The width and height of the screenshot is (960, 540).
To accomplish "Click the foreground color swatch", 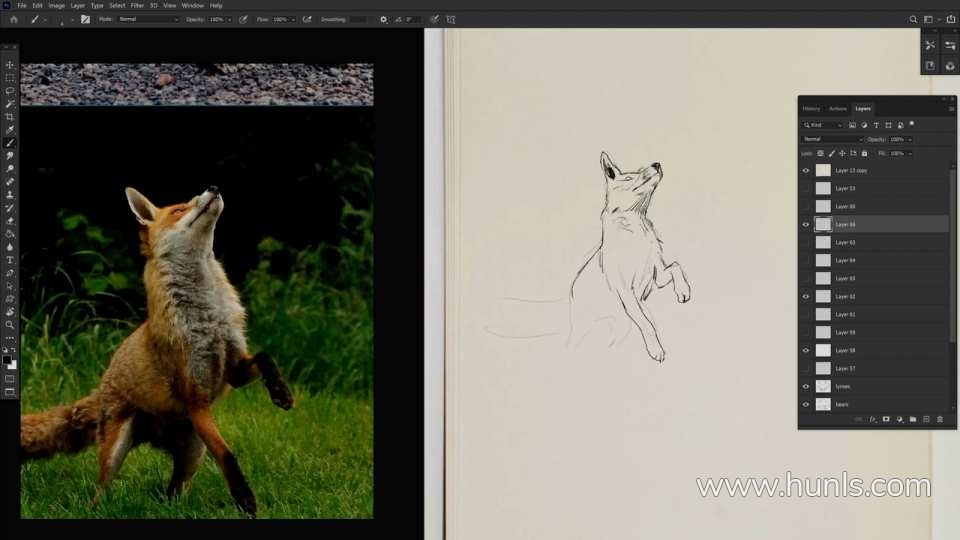I will tap(6, 360).
